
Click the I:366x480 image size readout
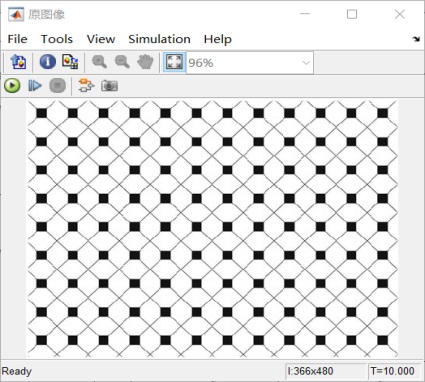(310, 371)
